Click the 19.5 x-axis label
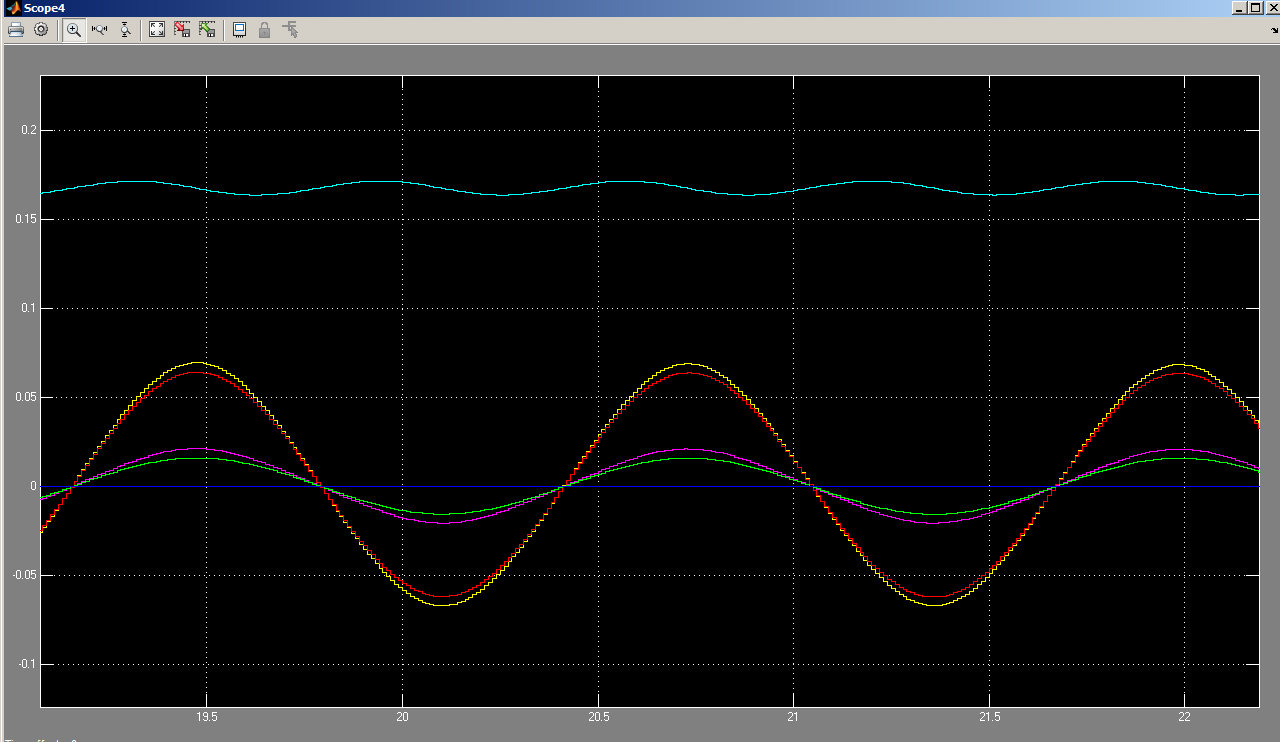The width and height of the screenshot is (1280, 742). (207, 717)
